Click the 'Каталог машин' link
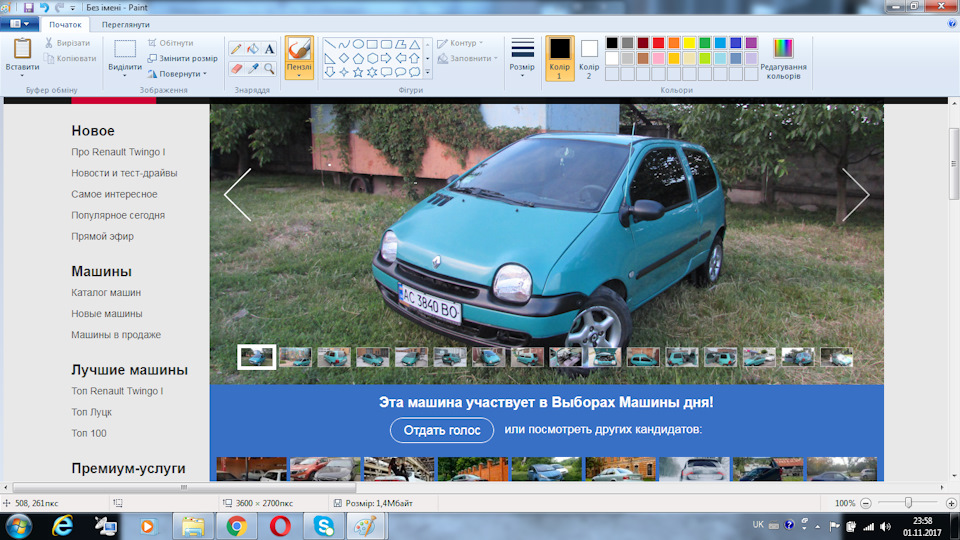The width and height of the screenshot is (960, 540). pyautogui.click(x=106, y=293)
